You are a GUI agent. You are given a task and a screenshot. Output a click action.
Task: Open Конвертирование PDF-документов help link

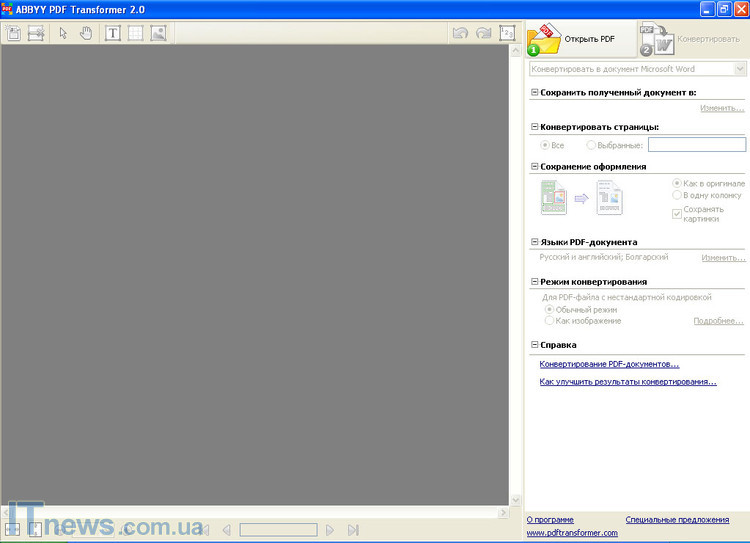pyautogui.click(x=609, y=364)
